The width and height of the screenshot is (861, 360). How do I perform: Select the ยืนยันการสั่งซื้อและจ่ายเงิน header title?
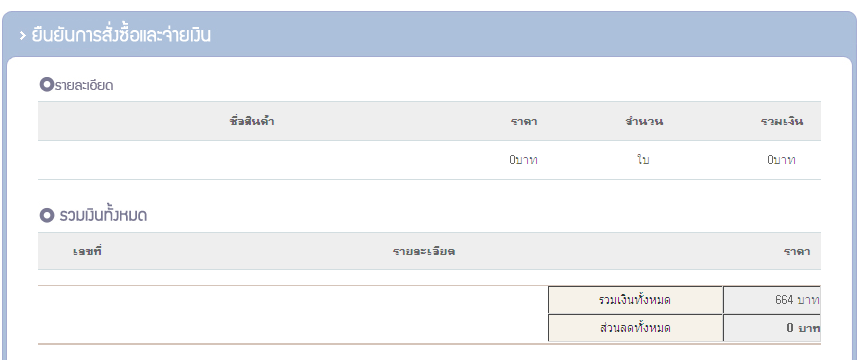[121, 35]
